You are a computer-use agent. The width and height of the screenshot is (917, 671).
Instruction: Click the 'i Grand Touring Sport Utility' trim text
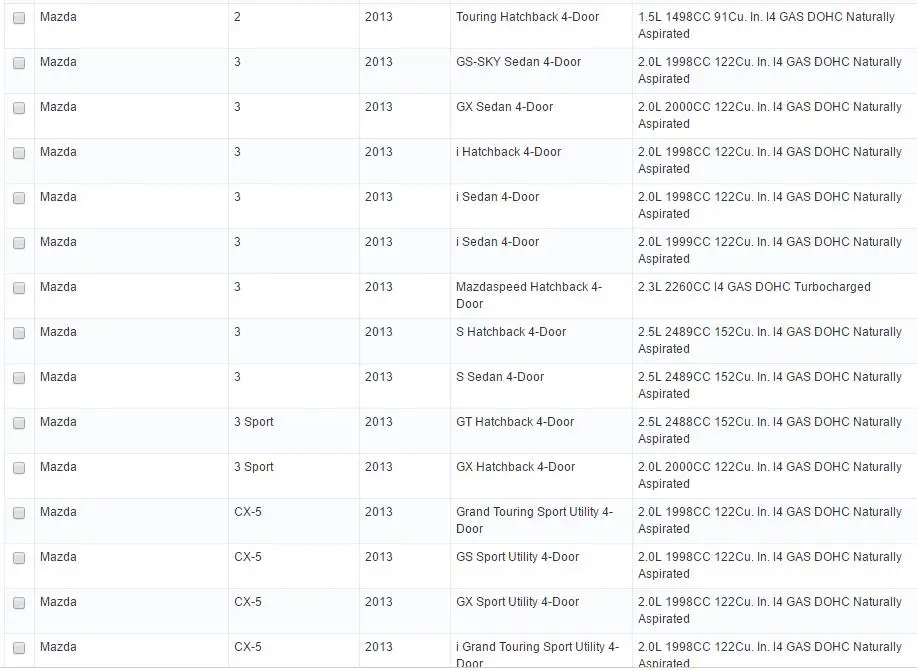pyautogui.click(x=537, y=655)
